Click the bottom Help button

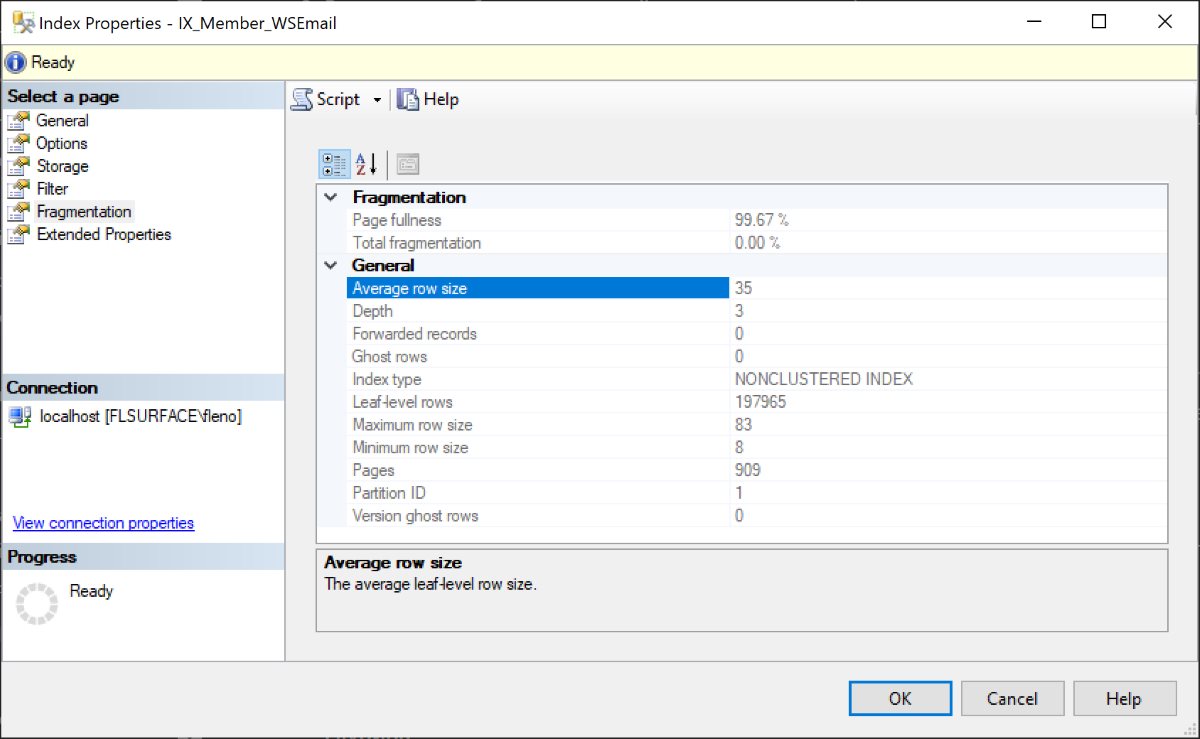[x=1124, y=698]
